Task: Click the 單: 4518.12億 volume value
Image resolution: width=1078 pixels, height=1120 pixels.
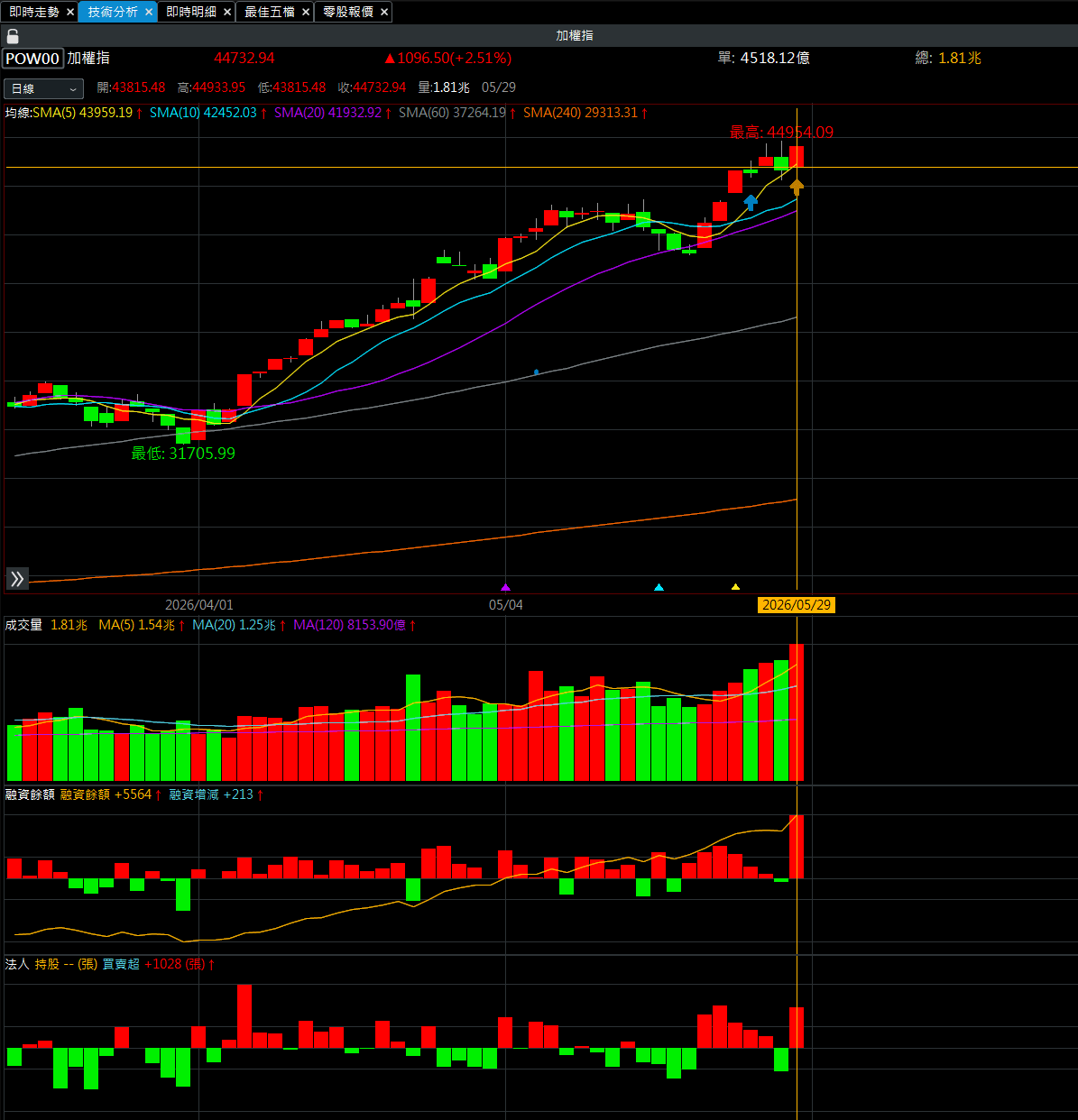Action: (763, 58)
